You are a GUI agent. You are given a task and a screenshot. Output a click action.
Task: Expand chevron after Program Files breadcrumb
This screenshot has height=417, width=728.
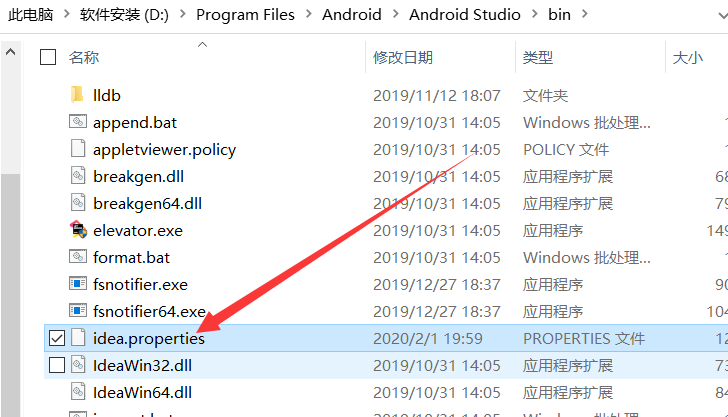(308, 14)
